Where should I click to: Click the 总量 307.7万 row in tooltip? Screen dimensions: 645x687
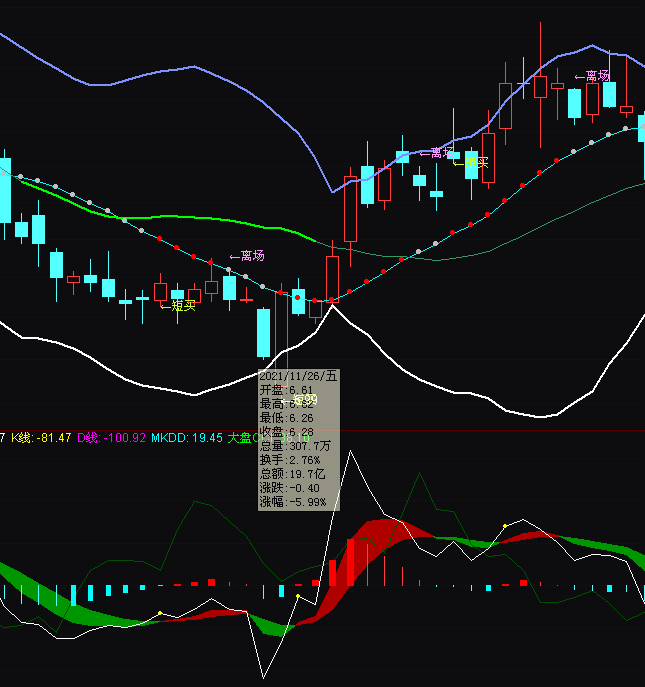tap(294, 446)
